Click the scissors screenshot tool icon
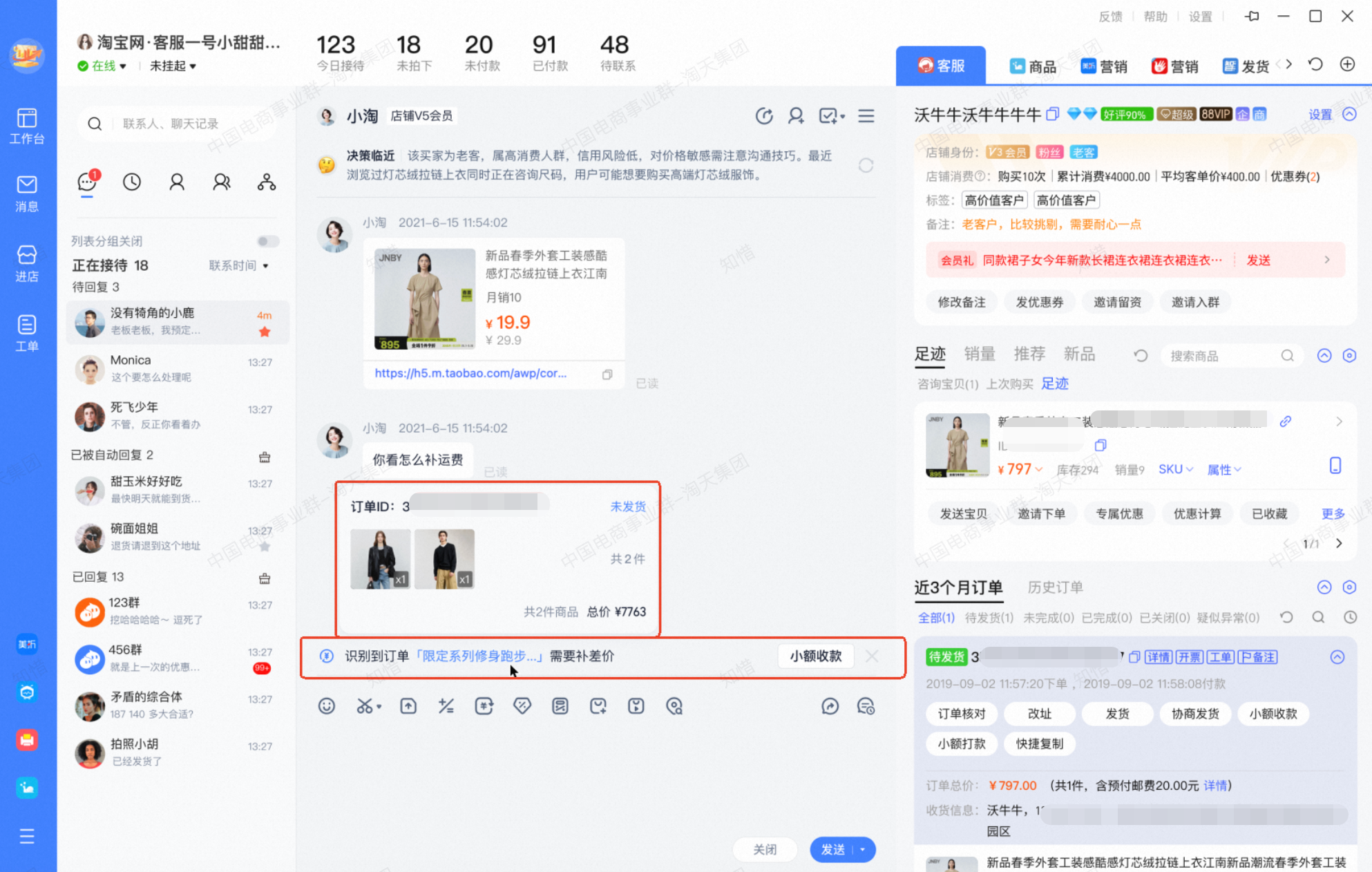The width and height of the screenshot is (1372, 872). 365,705
